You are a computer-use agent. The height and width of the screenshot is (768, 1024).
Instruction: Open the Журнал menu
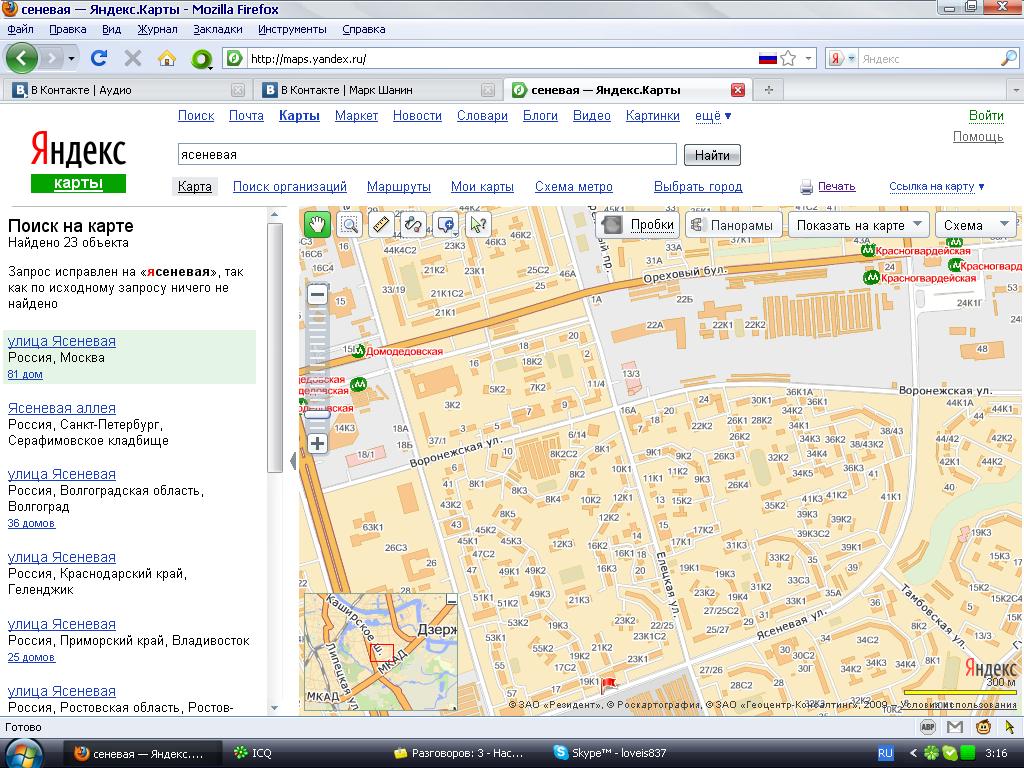pyautogui.click(x=157, y=29)
